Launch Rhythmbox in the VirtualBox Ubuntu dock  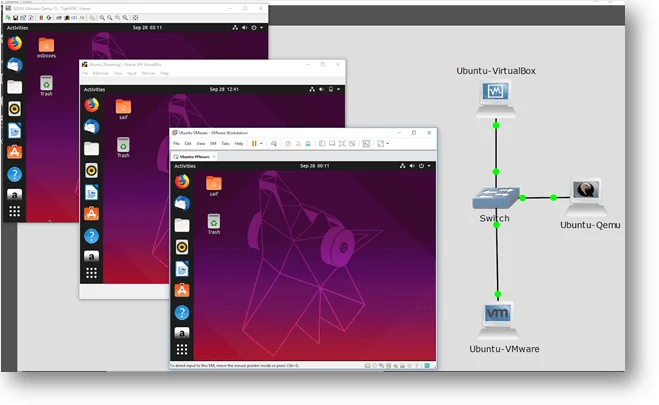[x=91, y=171]
